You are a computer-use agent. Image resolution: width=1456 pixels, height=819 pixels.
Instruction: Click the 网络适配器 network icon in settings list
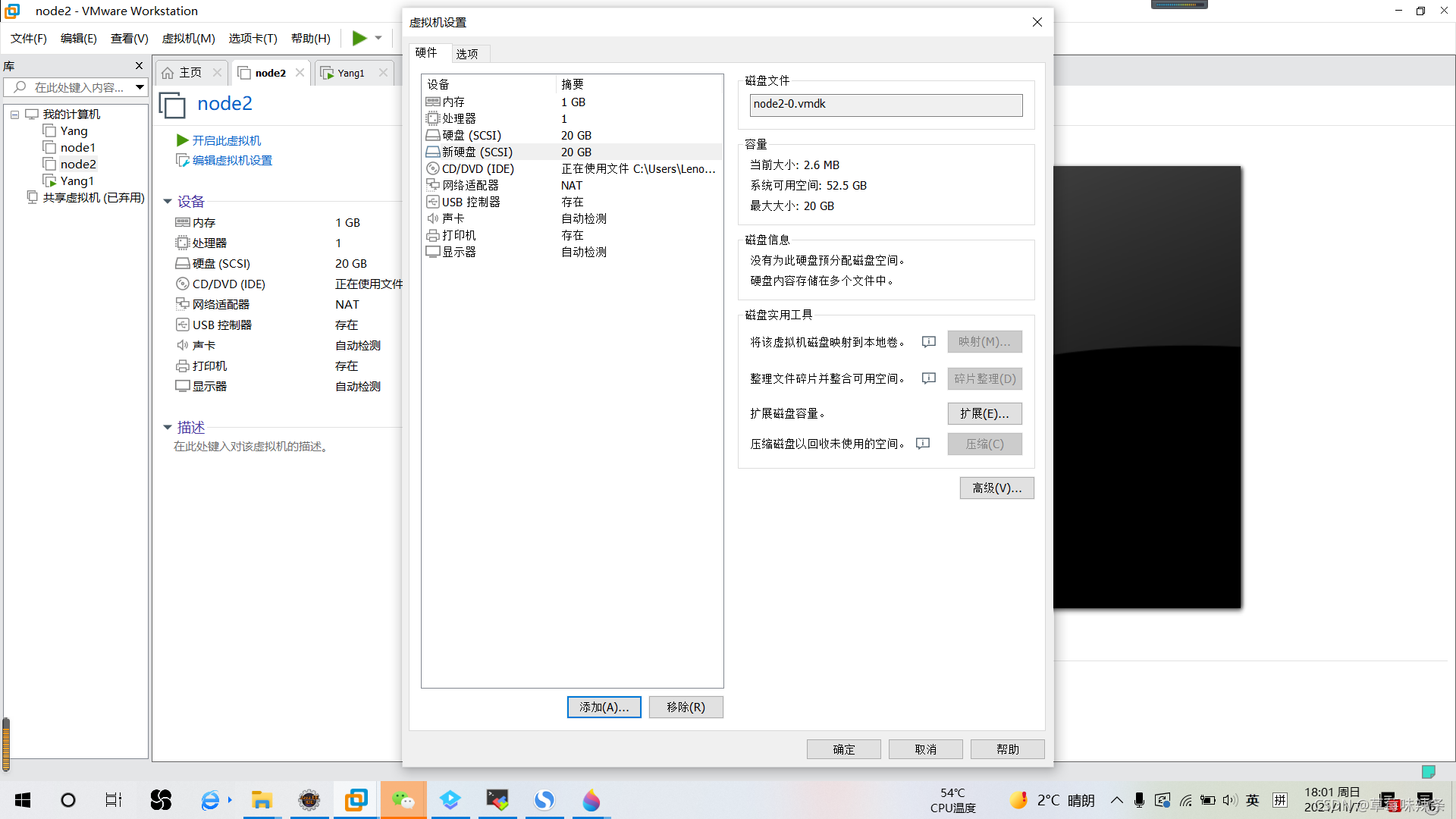tap(433, 185)
